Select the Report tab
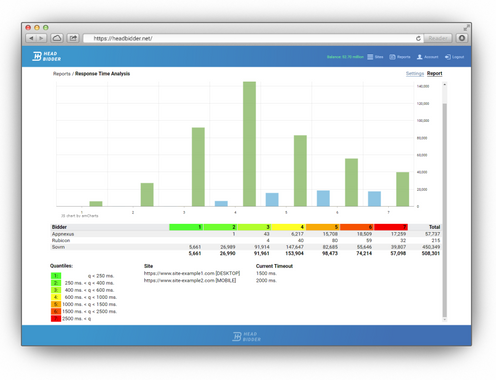 [434, 73]
